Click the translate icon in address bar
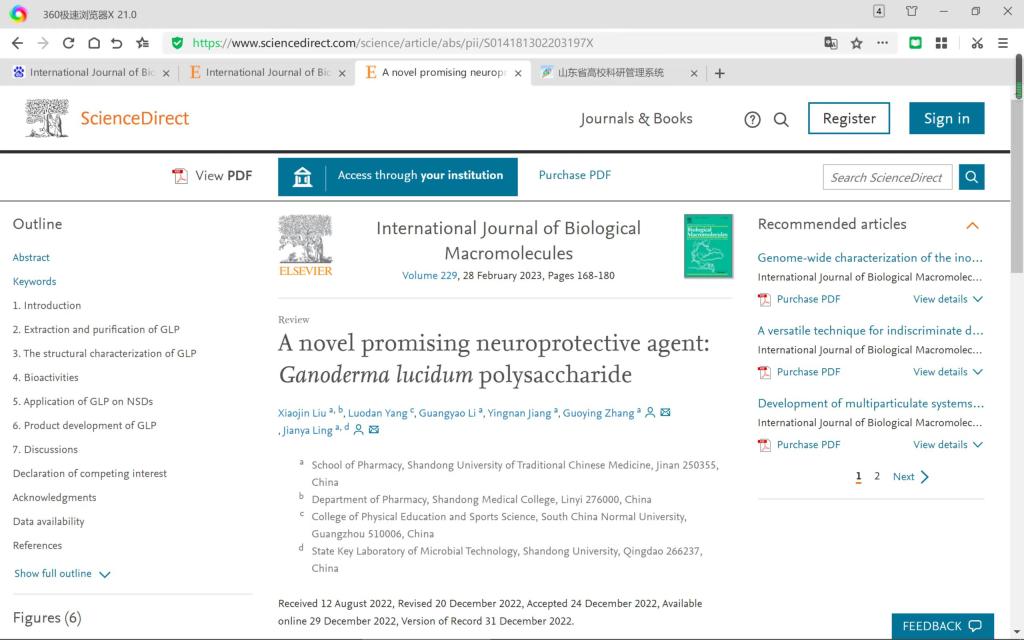1024x640 pixels. 830,43
